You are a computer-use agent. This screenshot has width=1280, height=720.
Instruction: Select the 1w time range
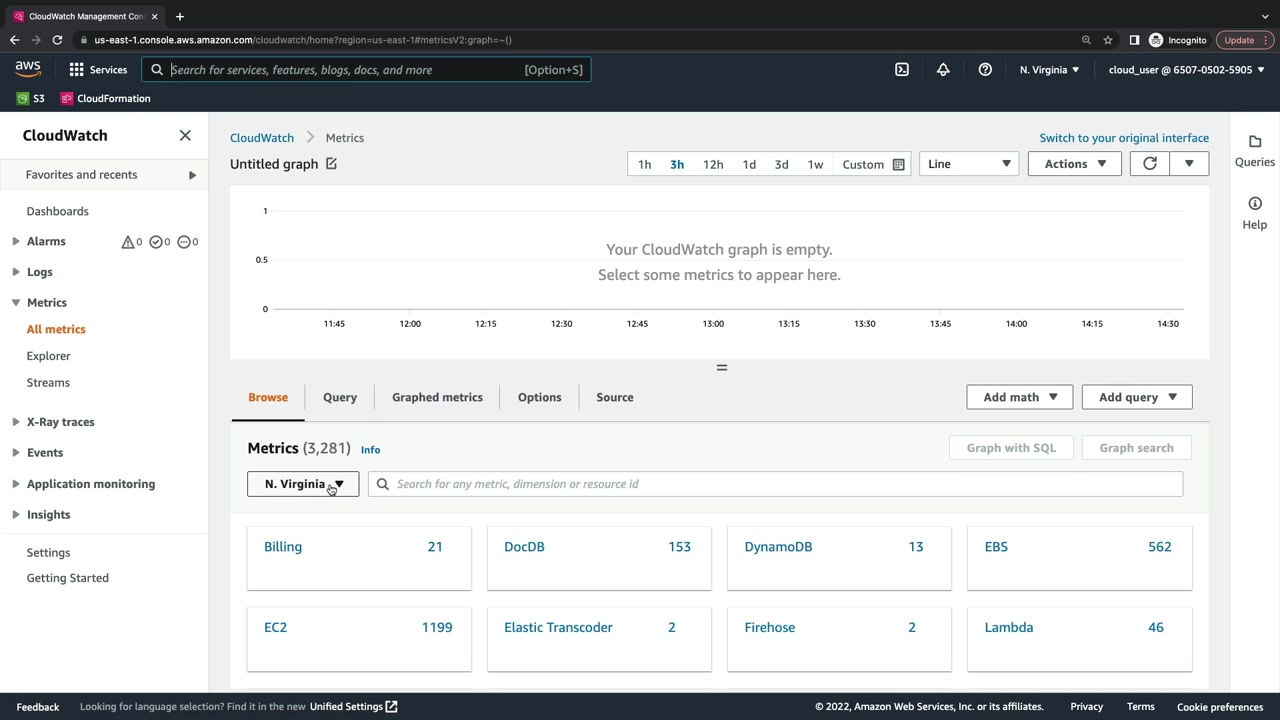point(815,165)
